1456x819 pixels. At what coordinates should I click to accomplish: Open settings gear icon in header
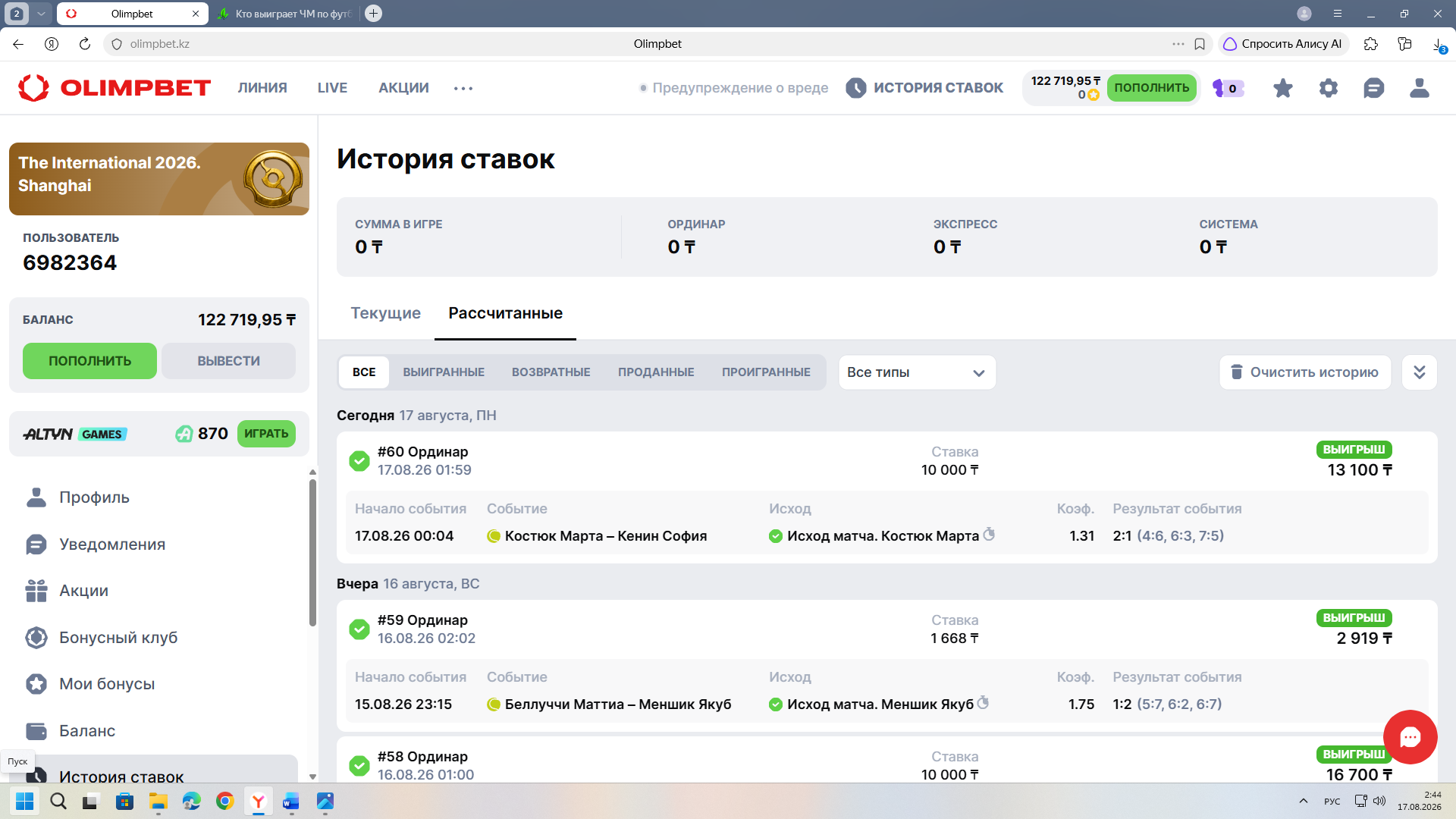tap(1328, 88)
